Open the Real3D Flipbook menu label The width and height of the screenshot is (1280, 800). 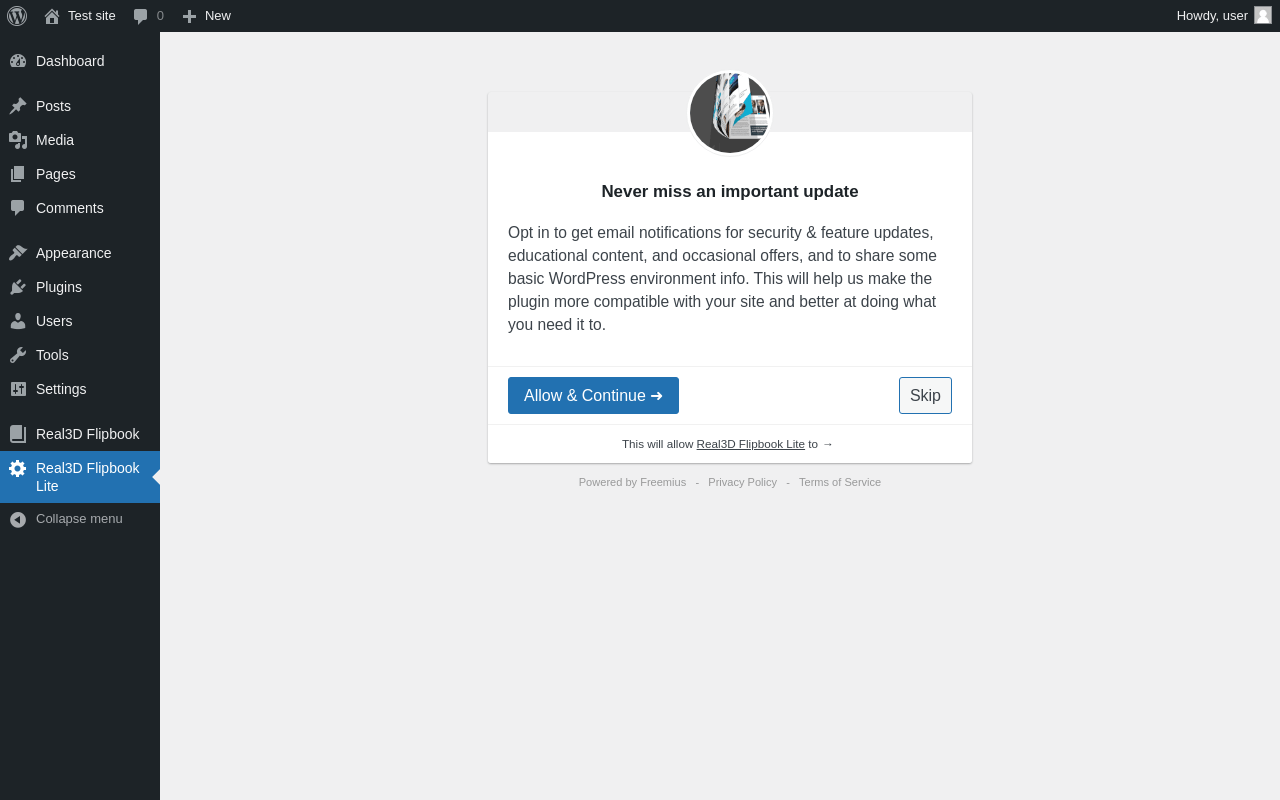[88, 434]
